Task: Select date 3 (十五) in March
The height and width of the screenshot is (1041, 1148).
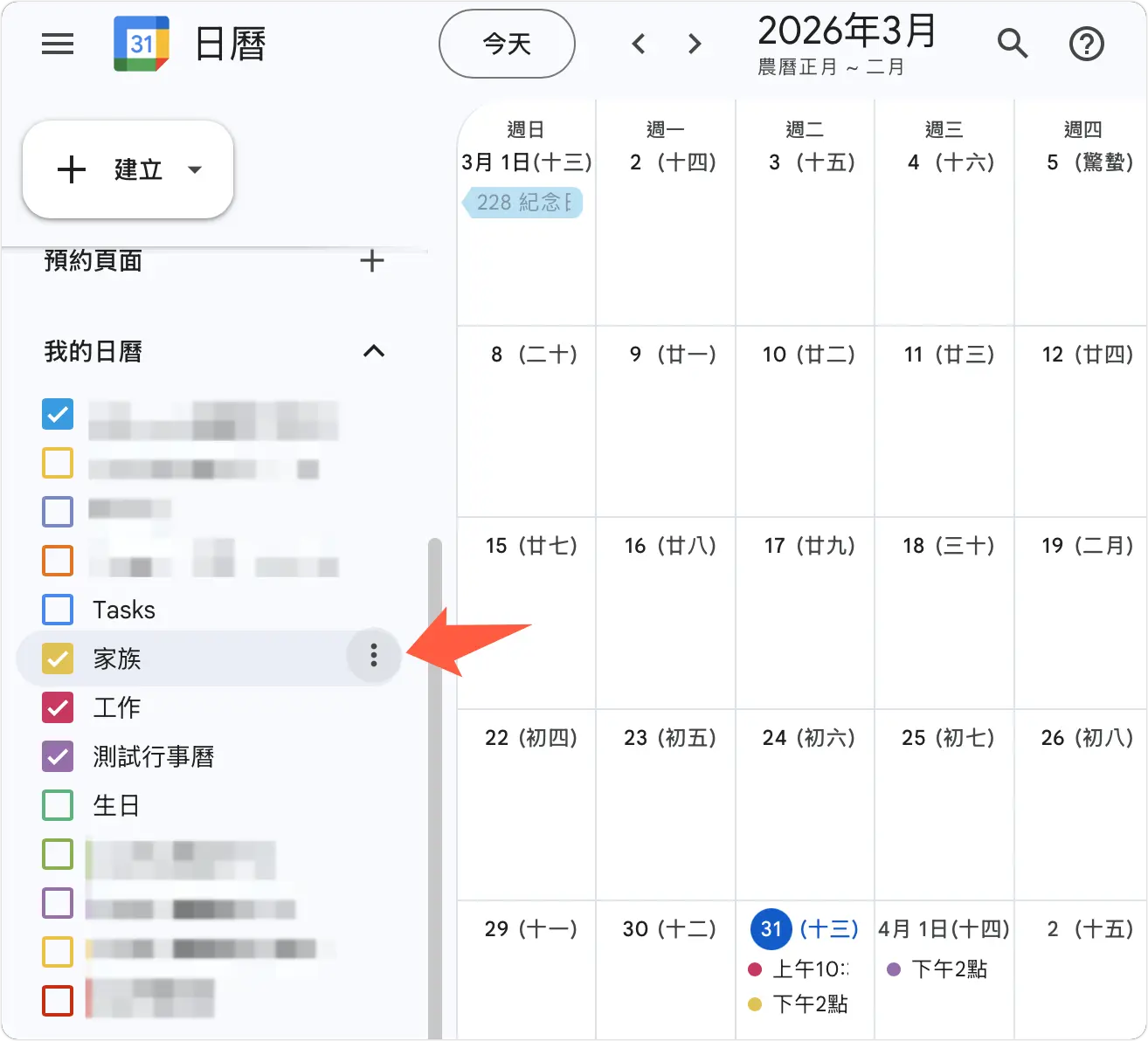Action: [x=812, y=162]
